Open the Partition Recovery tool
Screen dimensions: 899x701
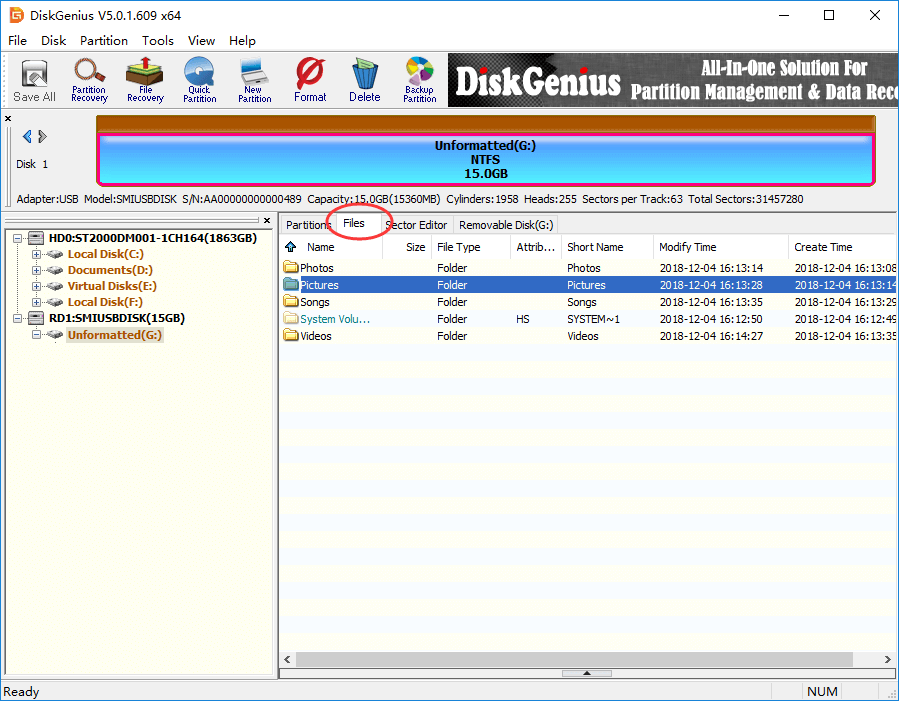[x=89, y=81]
